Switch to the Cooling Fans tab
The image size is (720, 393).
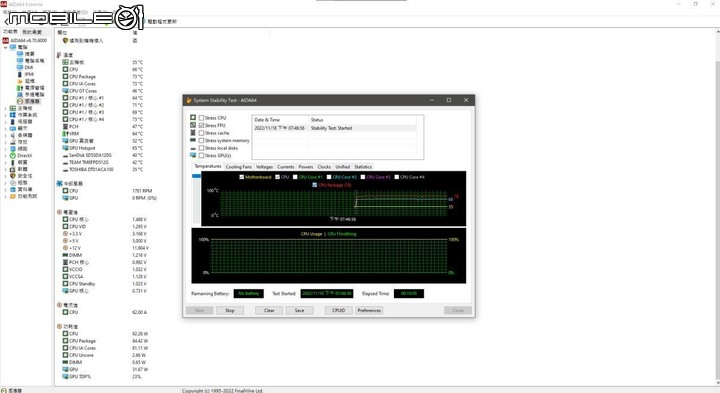[239, 167]
